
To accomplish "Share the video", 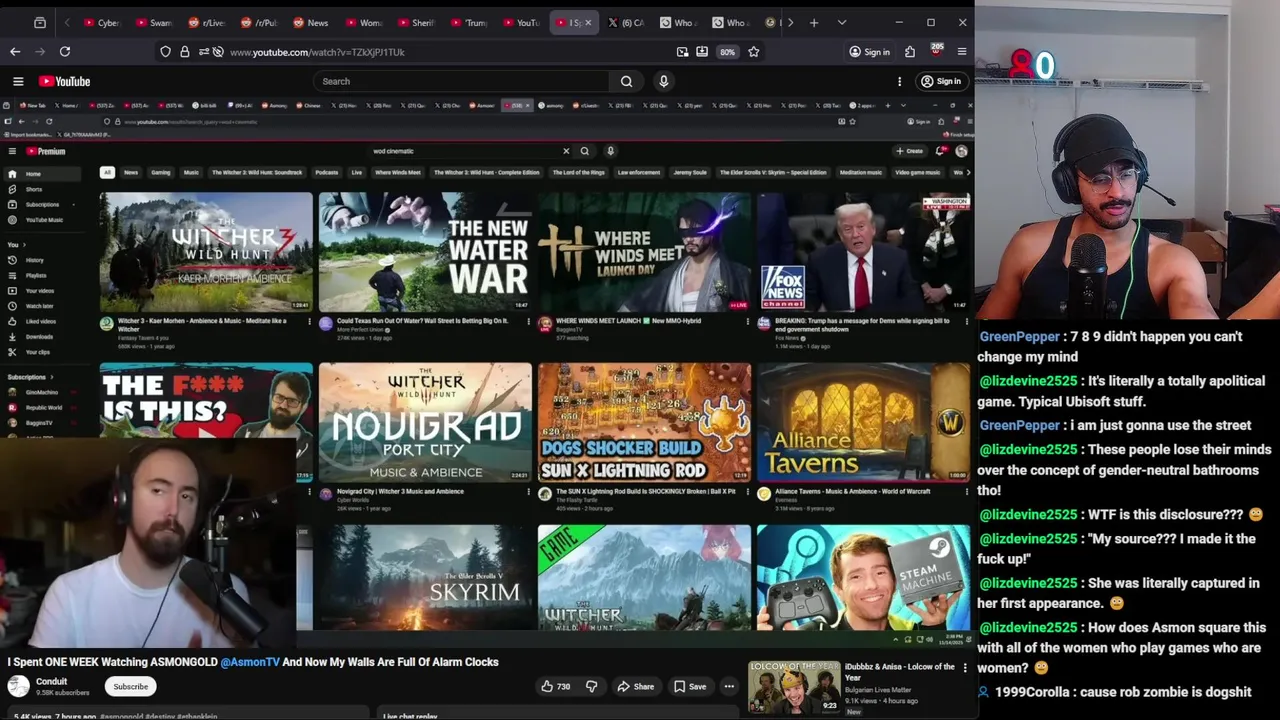I will (x=635, y=687).
